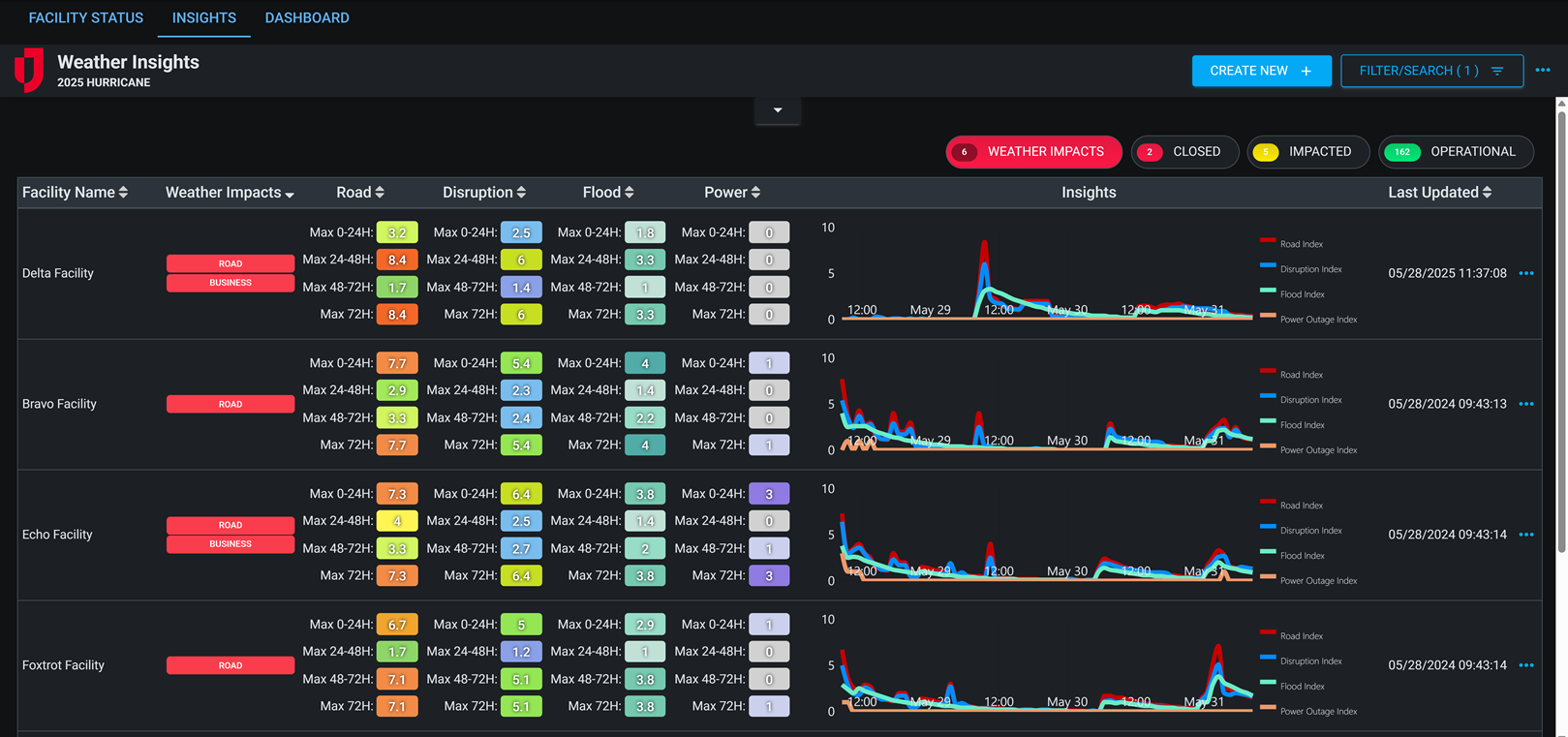Toggle the Operational status filter chip
The height and width of the screenshot is (737, 1568).
coord(1456,152)
